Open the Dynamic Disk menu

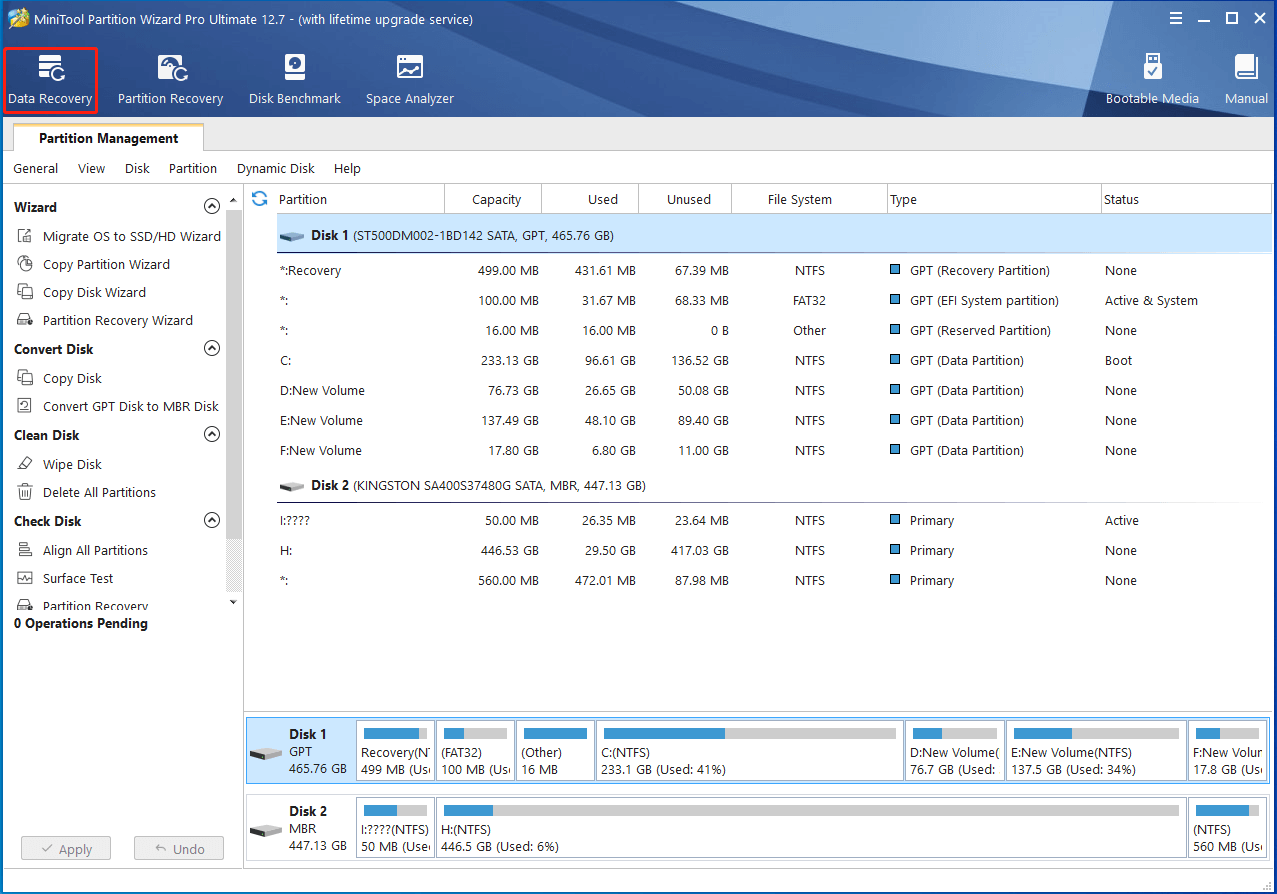tap(276, 168)
